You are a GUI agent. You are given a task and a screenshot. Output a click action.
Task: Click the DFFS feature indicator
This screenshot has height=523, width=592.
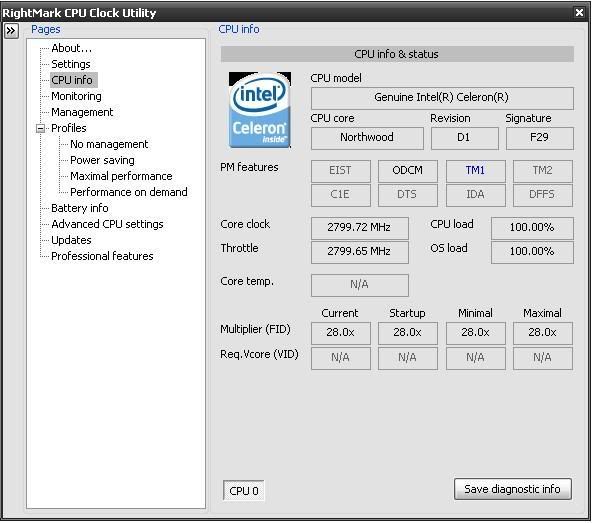pos(543,195)
